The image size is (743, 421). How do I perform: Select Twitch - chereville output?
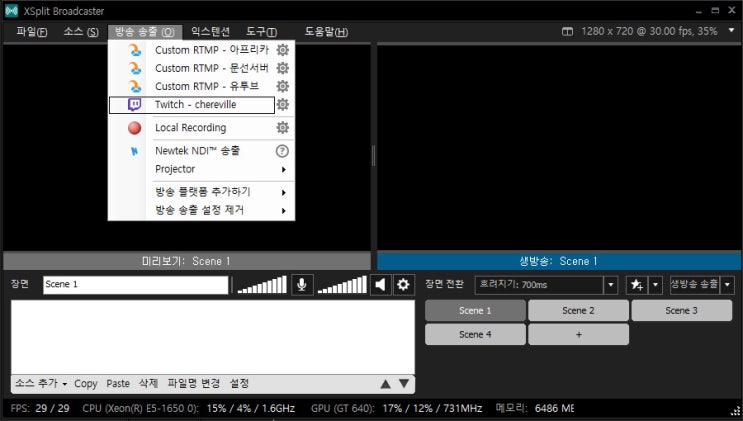click(192, 105)
